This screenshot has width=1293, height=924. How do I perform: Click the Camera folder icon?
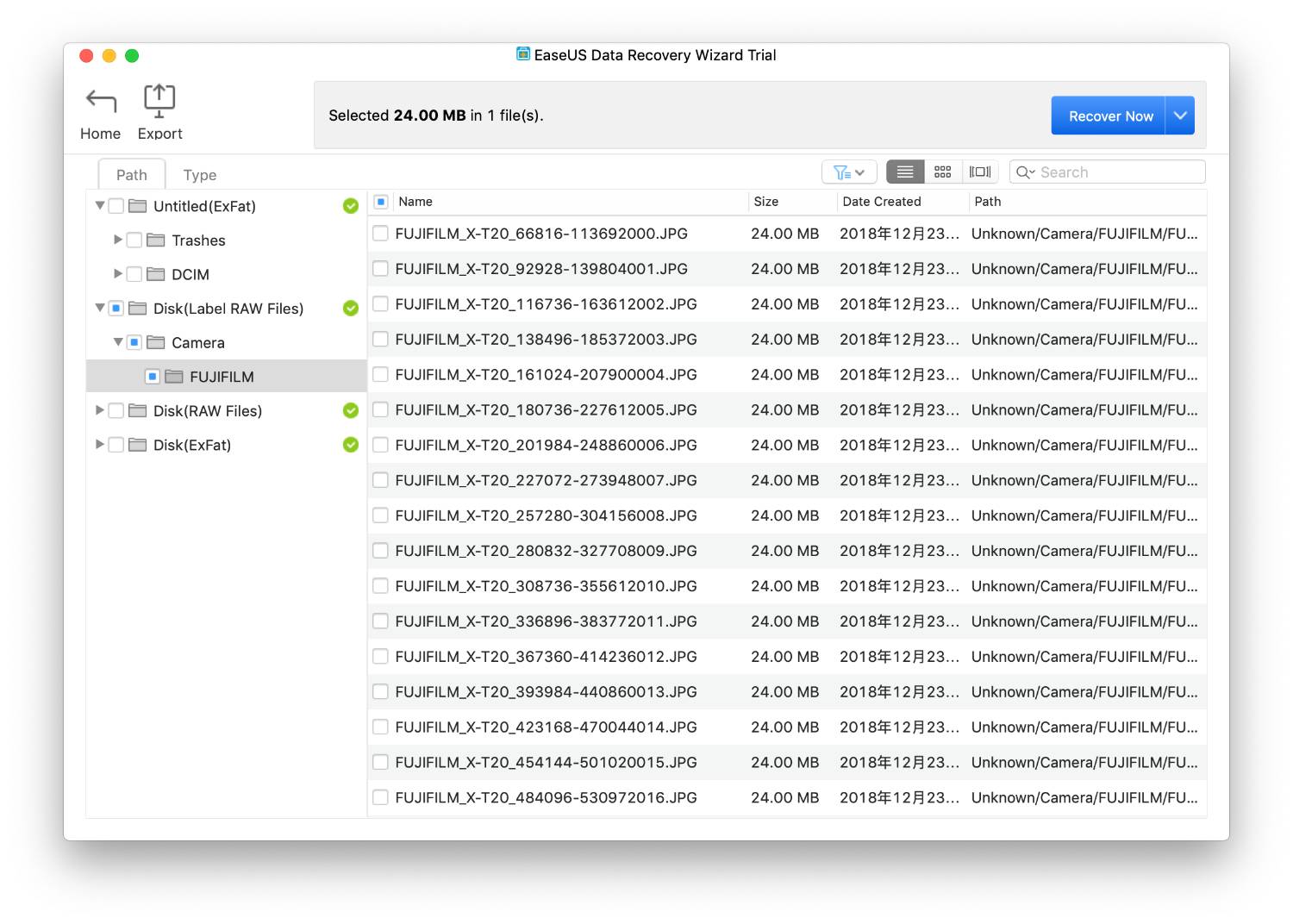tap(156, 342)
